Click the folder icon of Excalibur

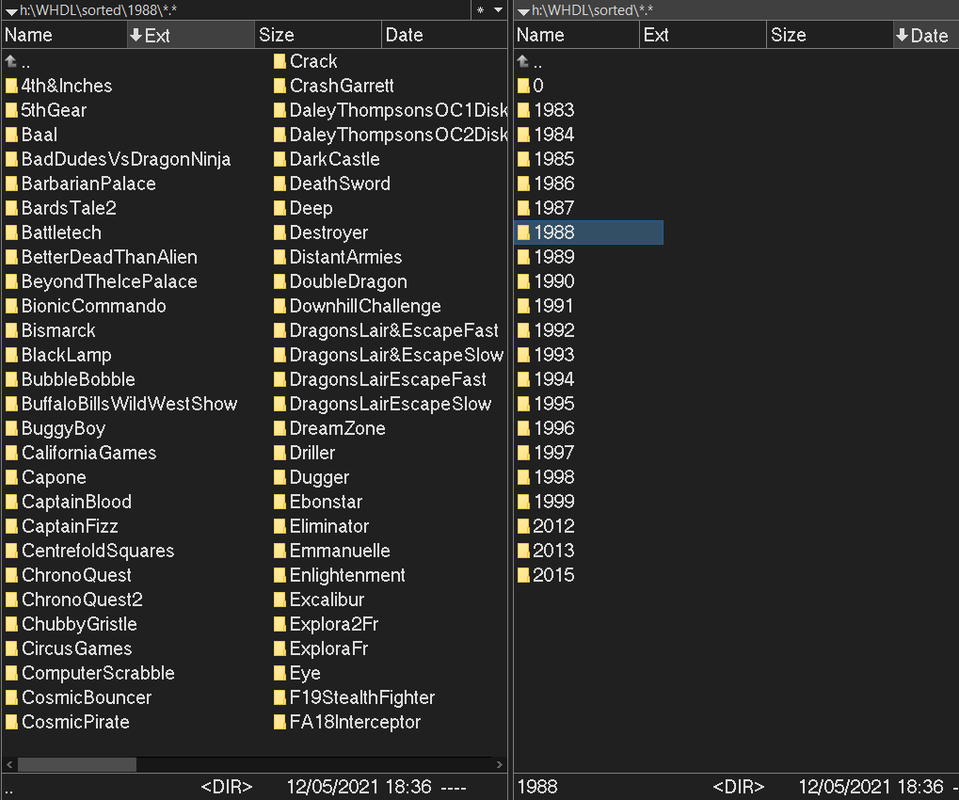tap(280, 599)
